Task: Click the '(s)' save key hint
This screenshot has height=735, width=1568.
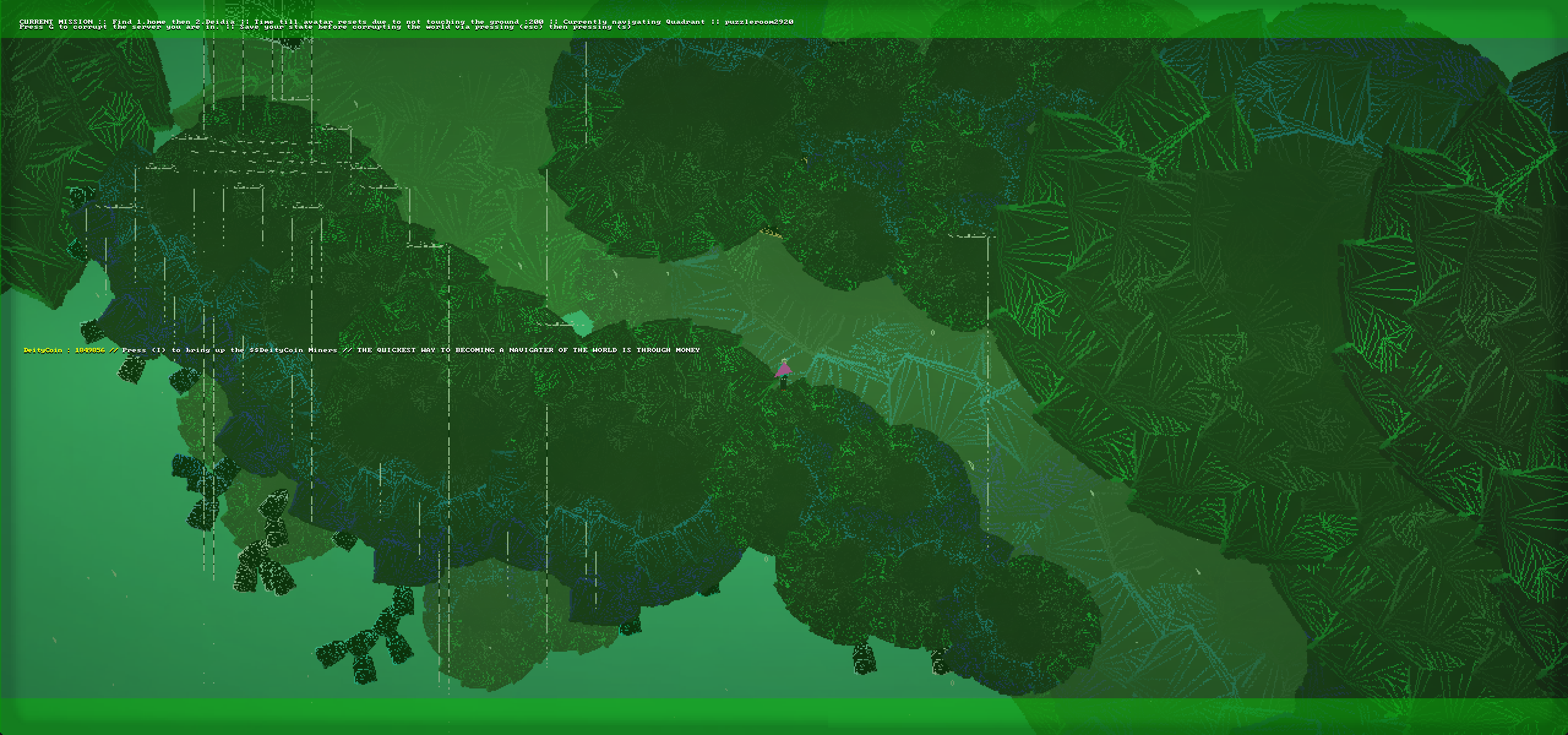Action: pos(624,27)
